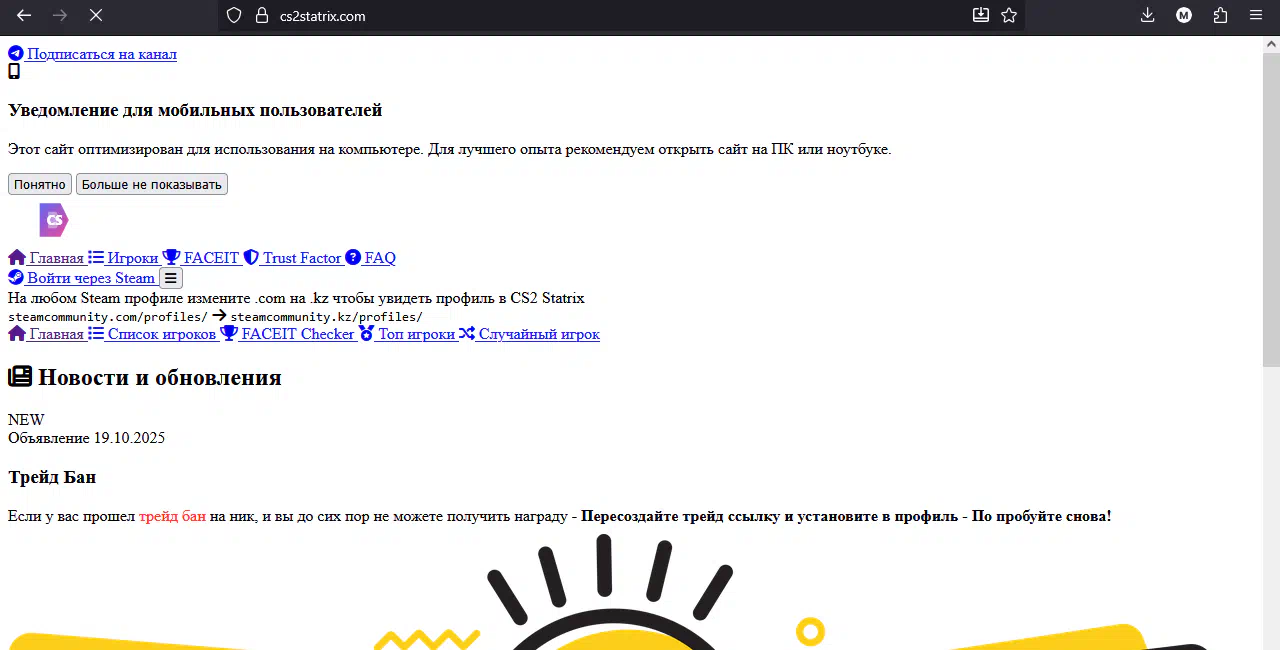1280x650 pixels.
Task: Open the browser hamburger application menu
Action: tap(1256, 15)
